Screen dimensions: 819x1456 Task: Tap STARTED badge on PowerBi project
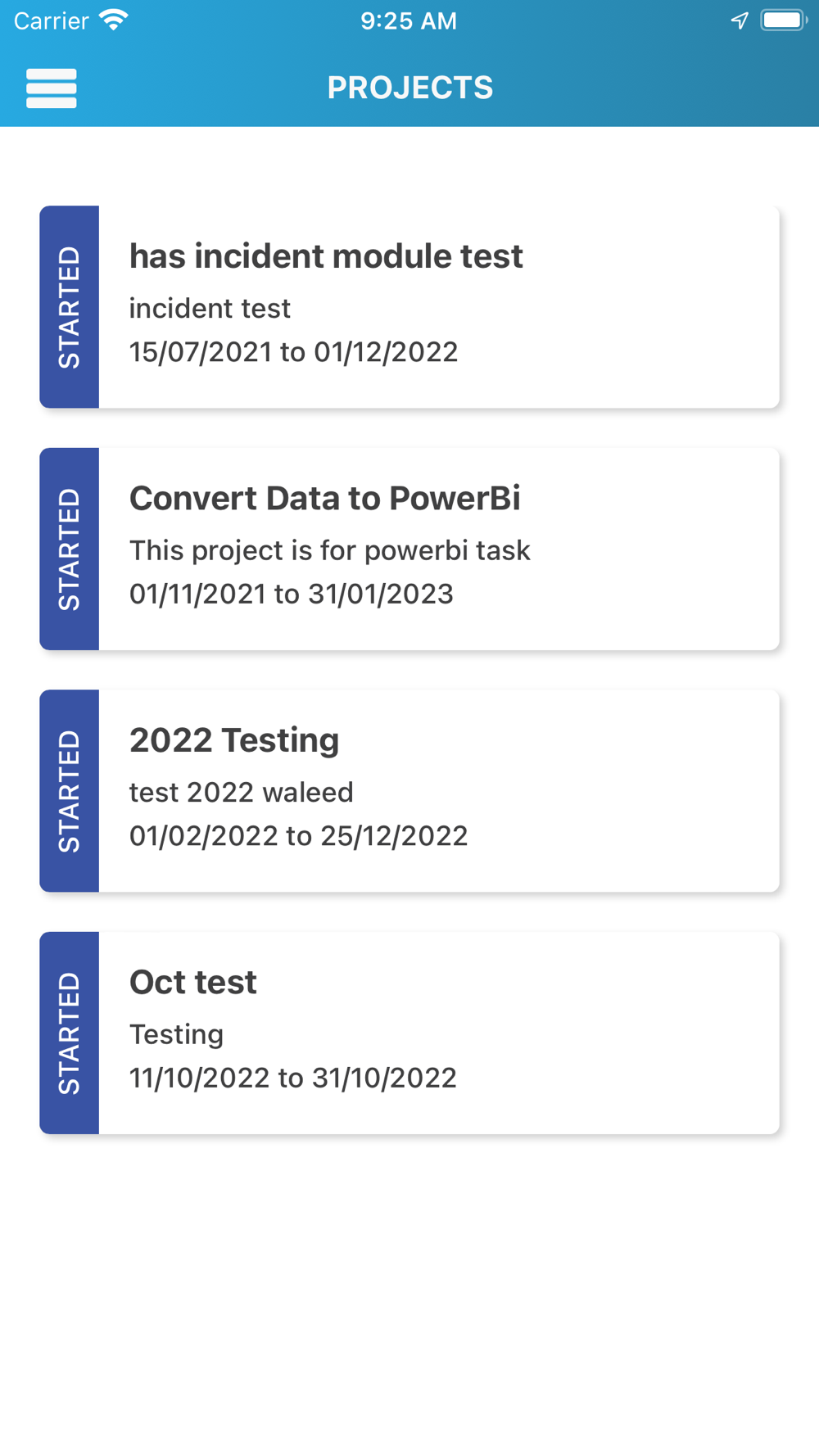point(70,549)
